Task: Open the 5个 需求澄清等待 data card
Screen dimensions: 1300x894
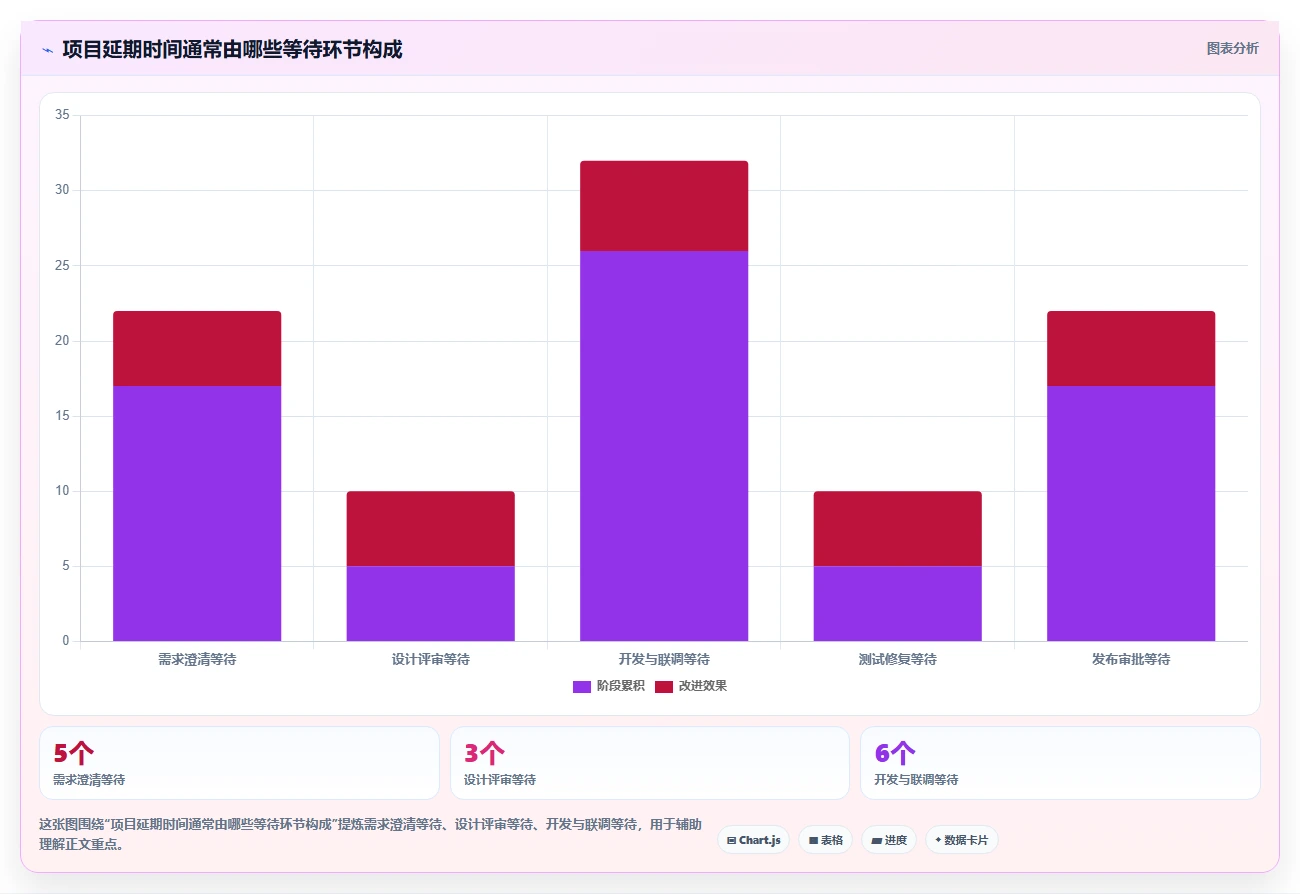Action: click(x=239, y=763)
